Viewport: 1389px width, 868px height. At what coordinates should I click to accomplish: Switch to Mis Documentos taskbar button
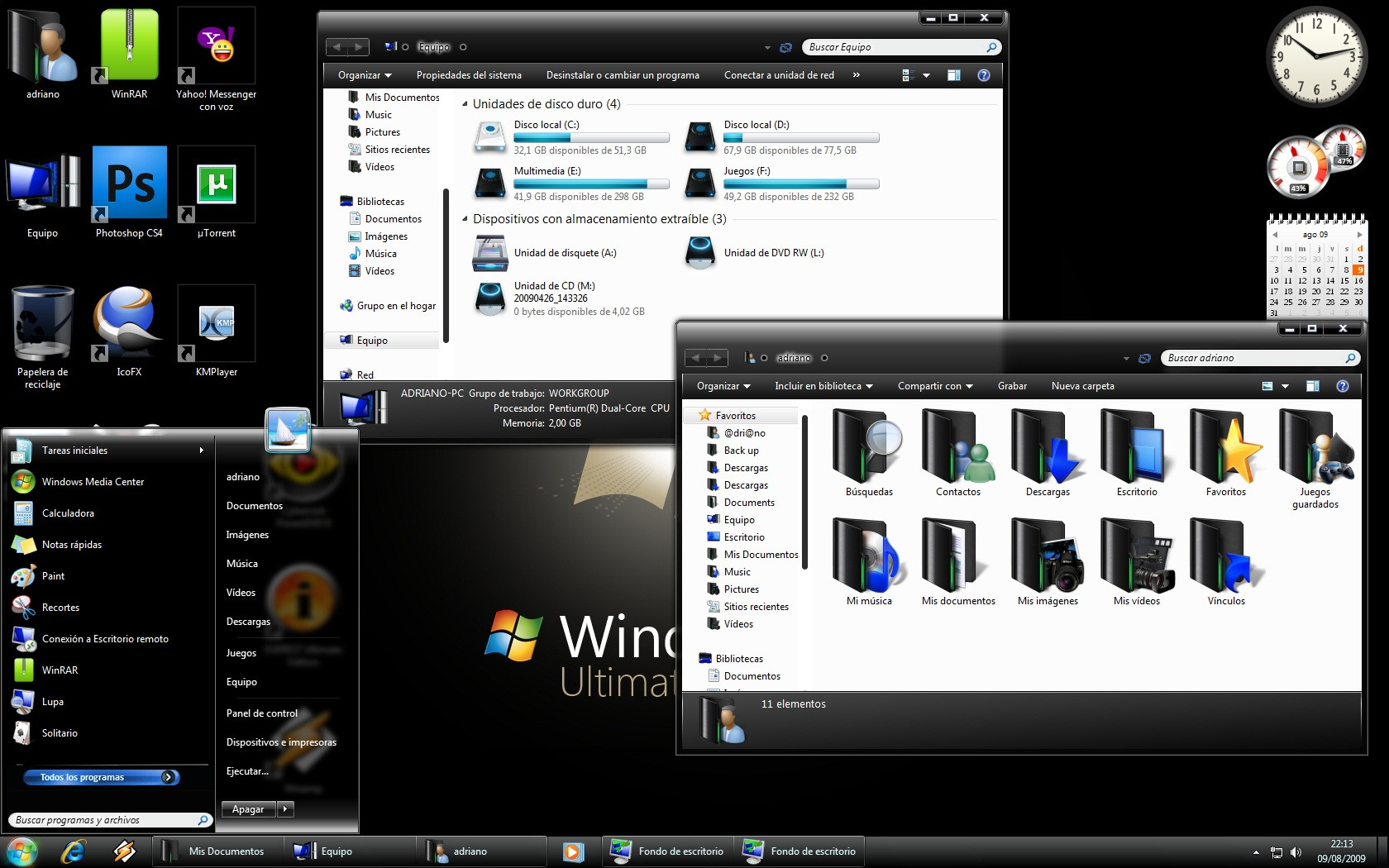coord(217,851)
